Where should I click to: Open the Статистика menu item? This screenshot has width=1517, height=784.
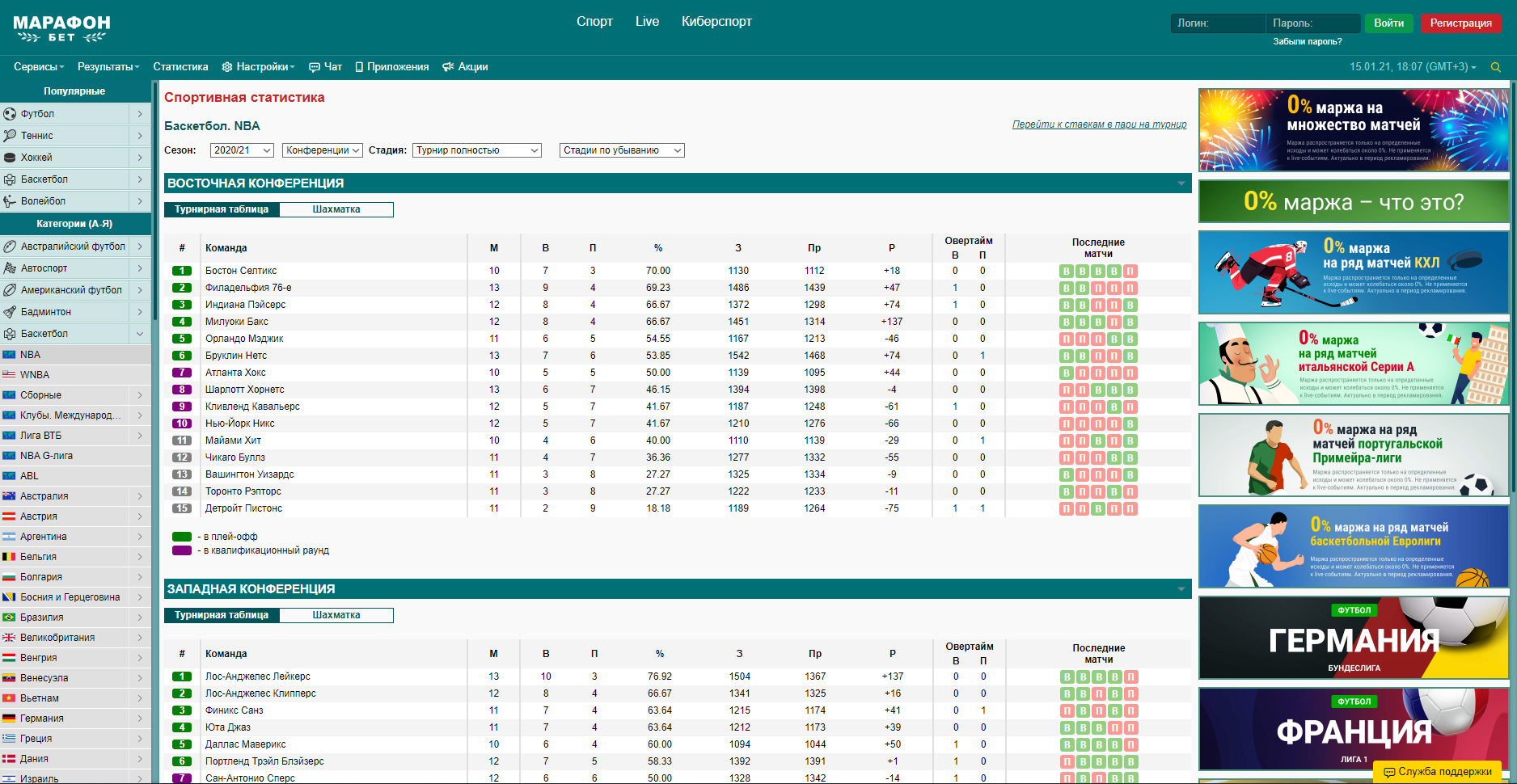pyautogui.click(x=180, y=67)
